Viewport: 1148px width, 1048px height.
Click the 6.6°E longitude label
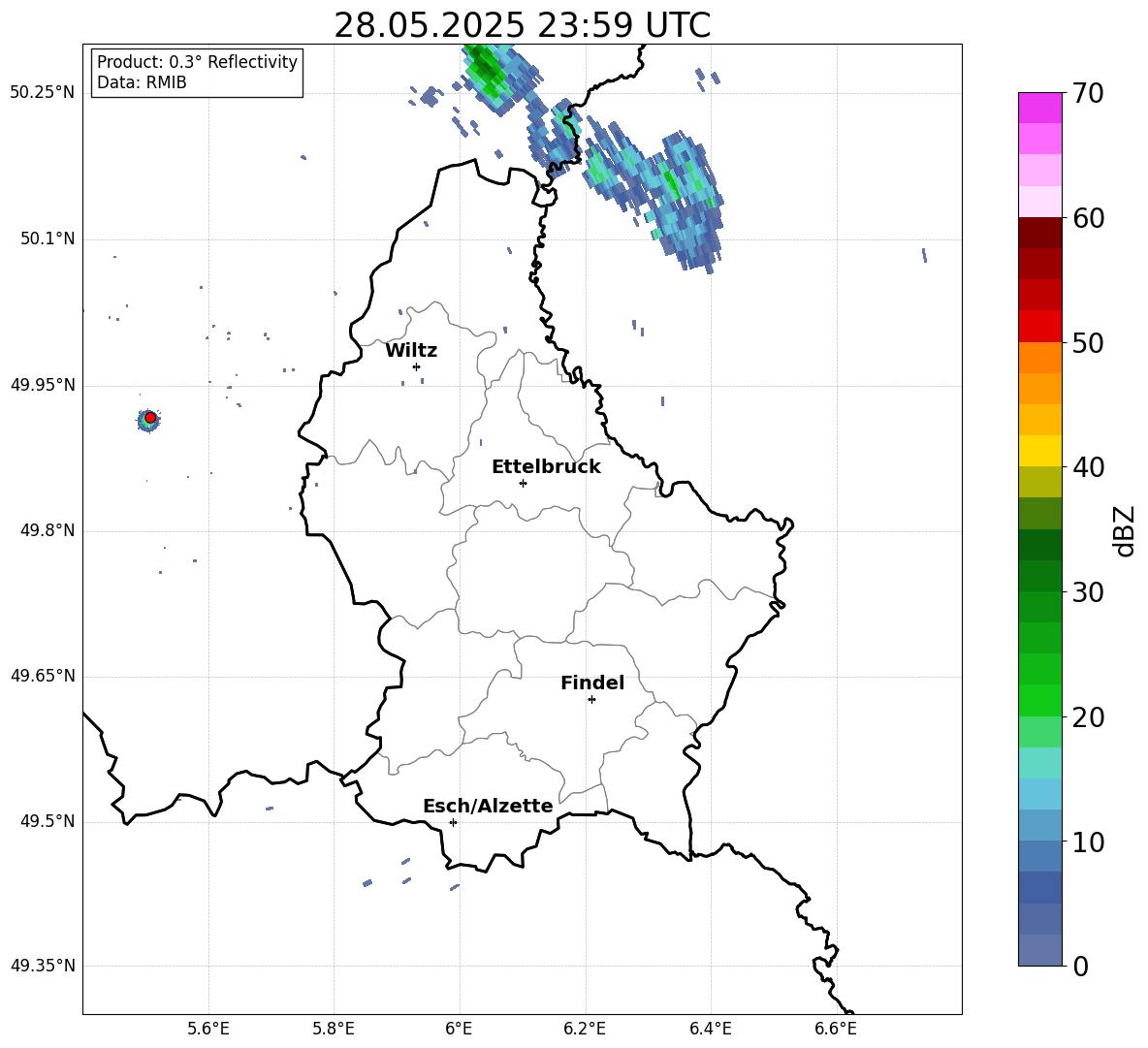tap(836, 1029)
